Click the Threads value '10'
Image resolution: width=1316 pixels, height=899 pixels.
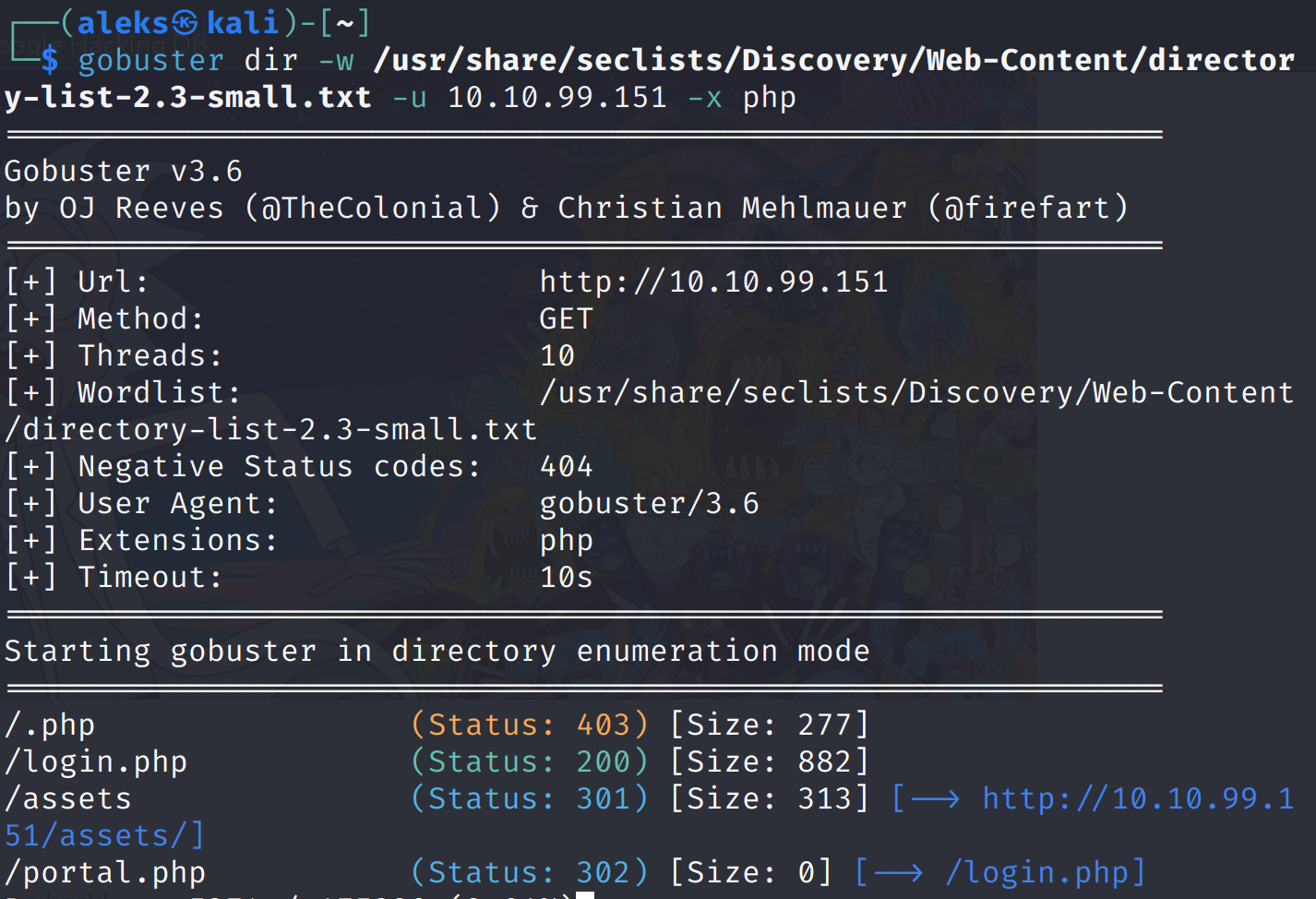click(x=557, y=355)
